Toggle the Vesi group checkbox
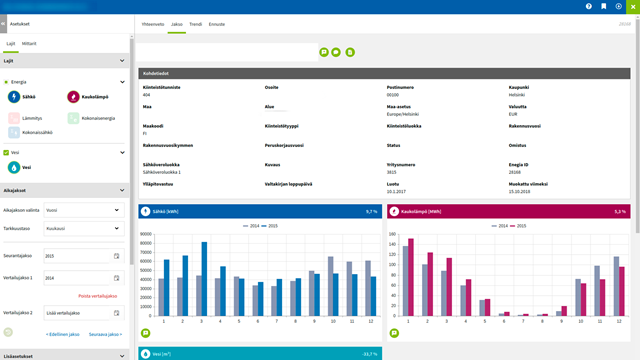Screen dimensions: 640x360 pyautogui.click(x=6, y=153)
